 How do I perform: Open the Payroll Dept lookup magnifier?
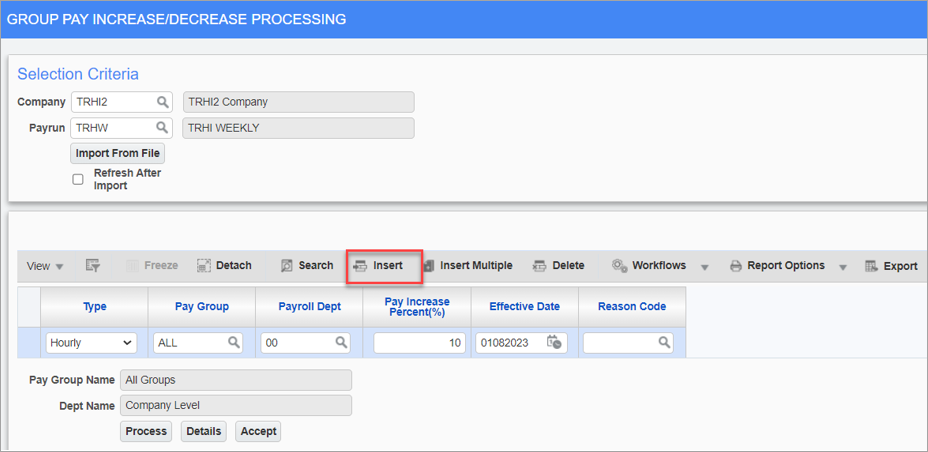point(341,342)
